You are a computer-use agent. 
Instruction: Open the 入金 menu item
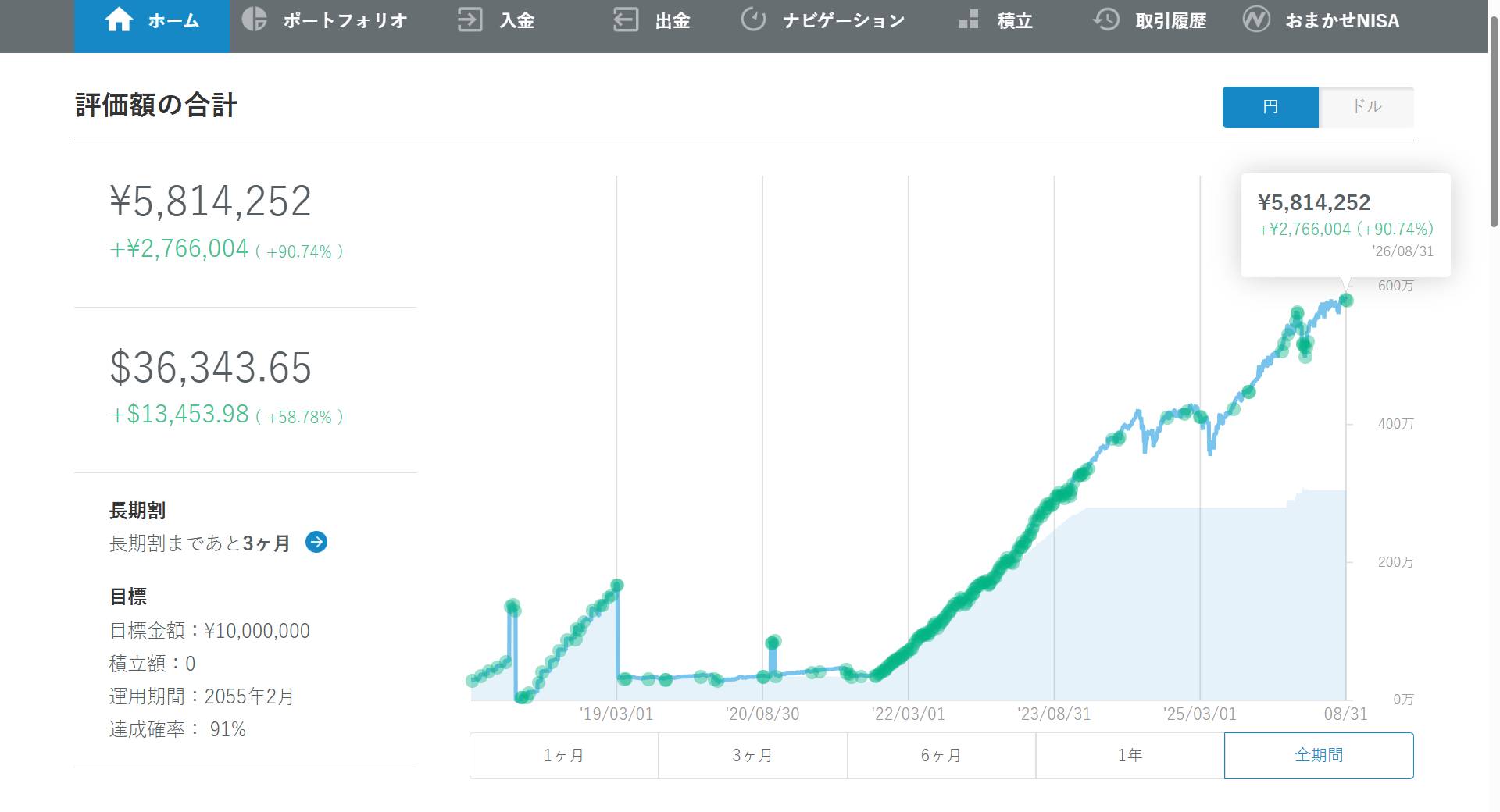(x=496, y=20)
